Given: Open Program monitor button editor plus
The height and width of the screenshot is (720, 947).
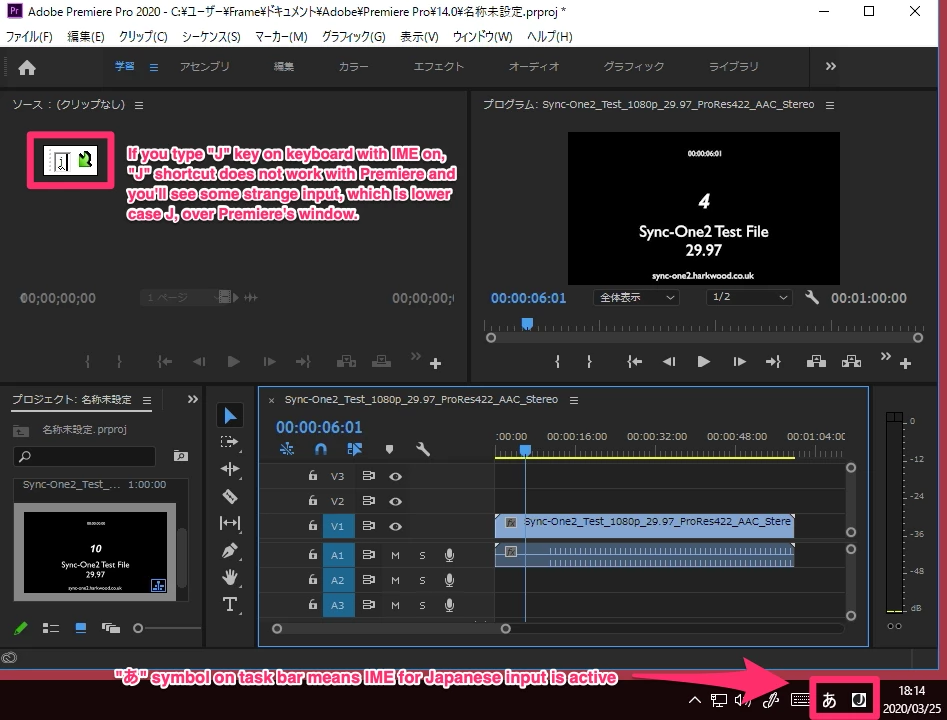Looking at the screenshot, I should click(x=905, y=363).
